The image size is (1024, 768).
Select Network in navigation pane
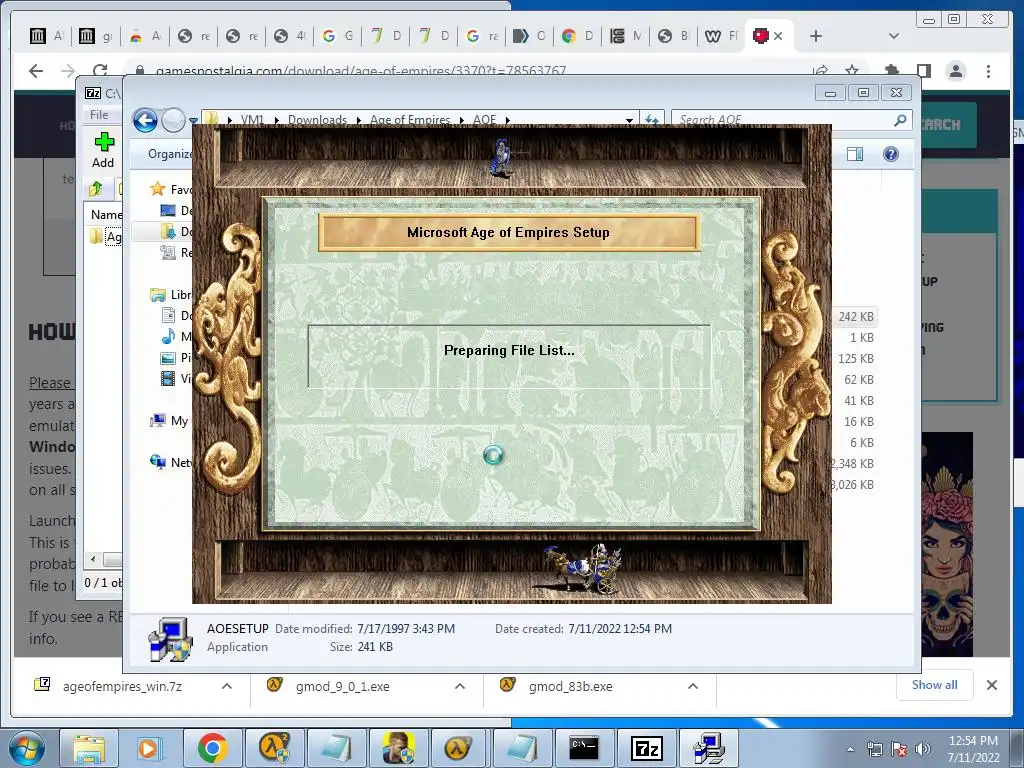point(171,462)
